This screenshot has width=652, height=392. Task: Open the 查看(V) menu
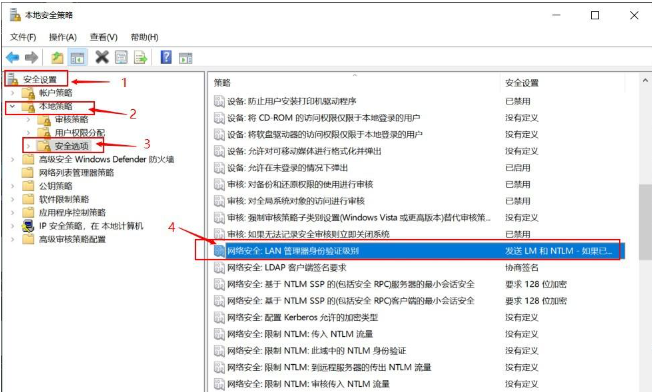coord(104,37)
